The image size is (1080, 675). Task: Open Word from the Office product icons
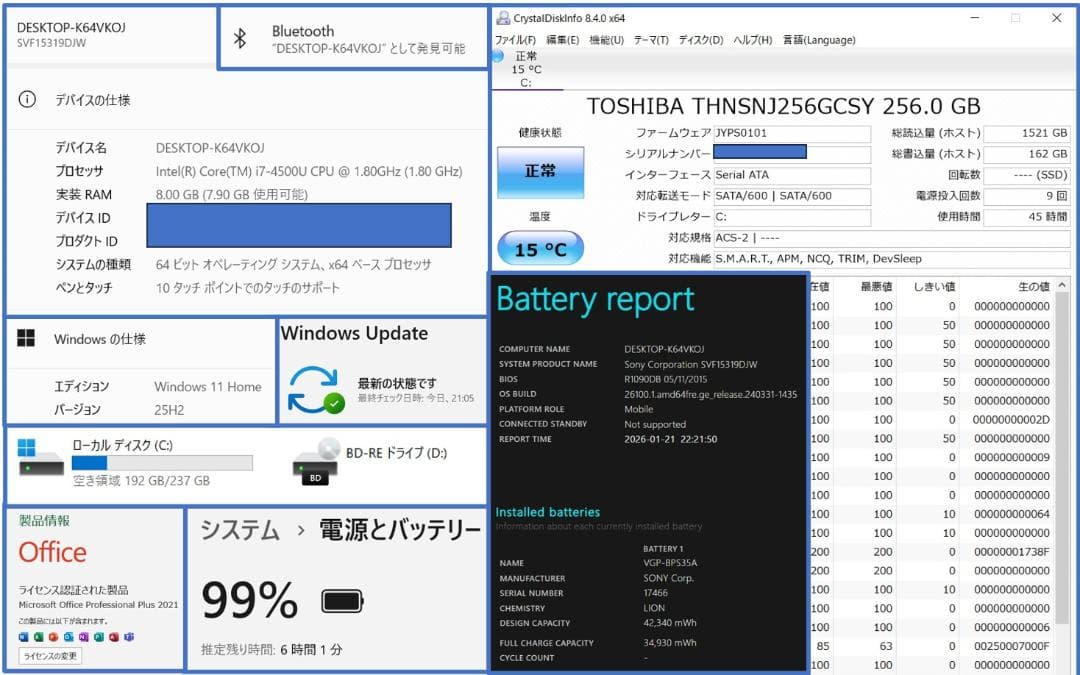click(x=23, y=637)
